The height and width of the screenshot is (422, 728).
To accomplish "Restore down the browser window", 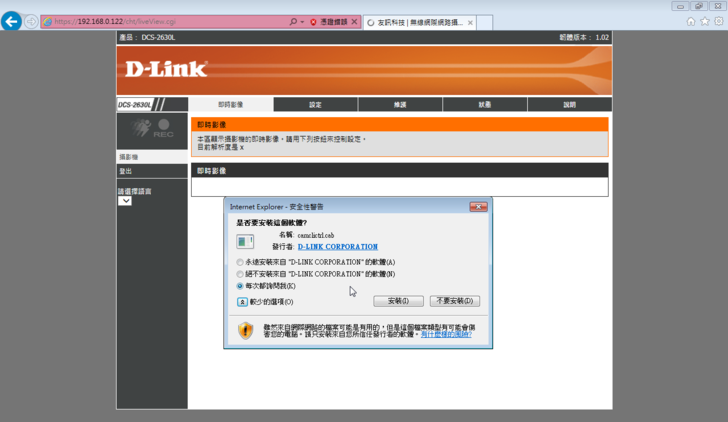I will [699, 6].
